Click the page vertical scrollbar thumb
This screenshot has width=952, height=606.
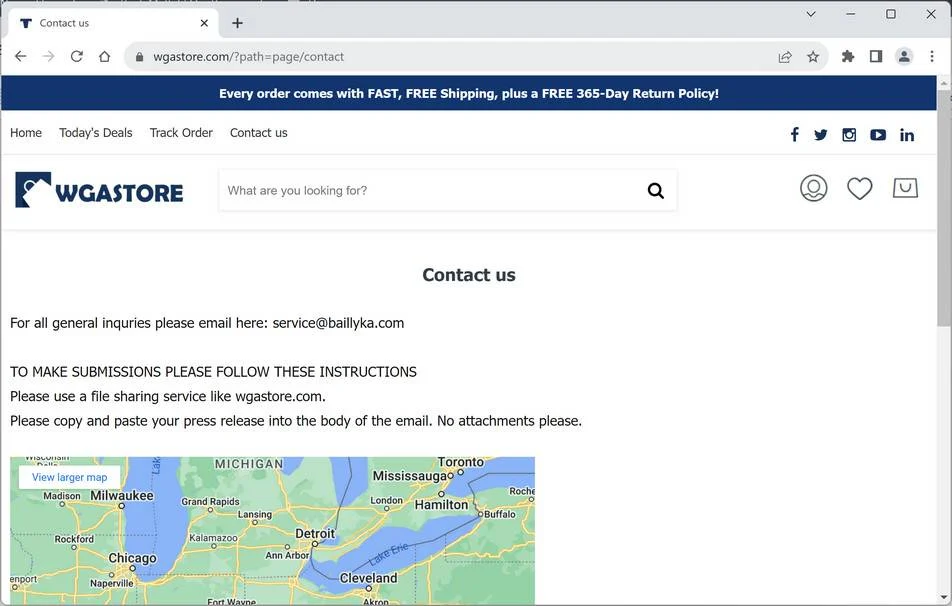(x=944, y=208)
